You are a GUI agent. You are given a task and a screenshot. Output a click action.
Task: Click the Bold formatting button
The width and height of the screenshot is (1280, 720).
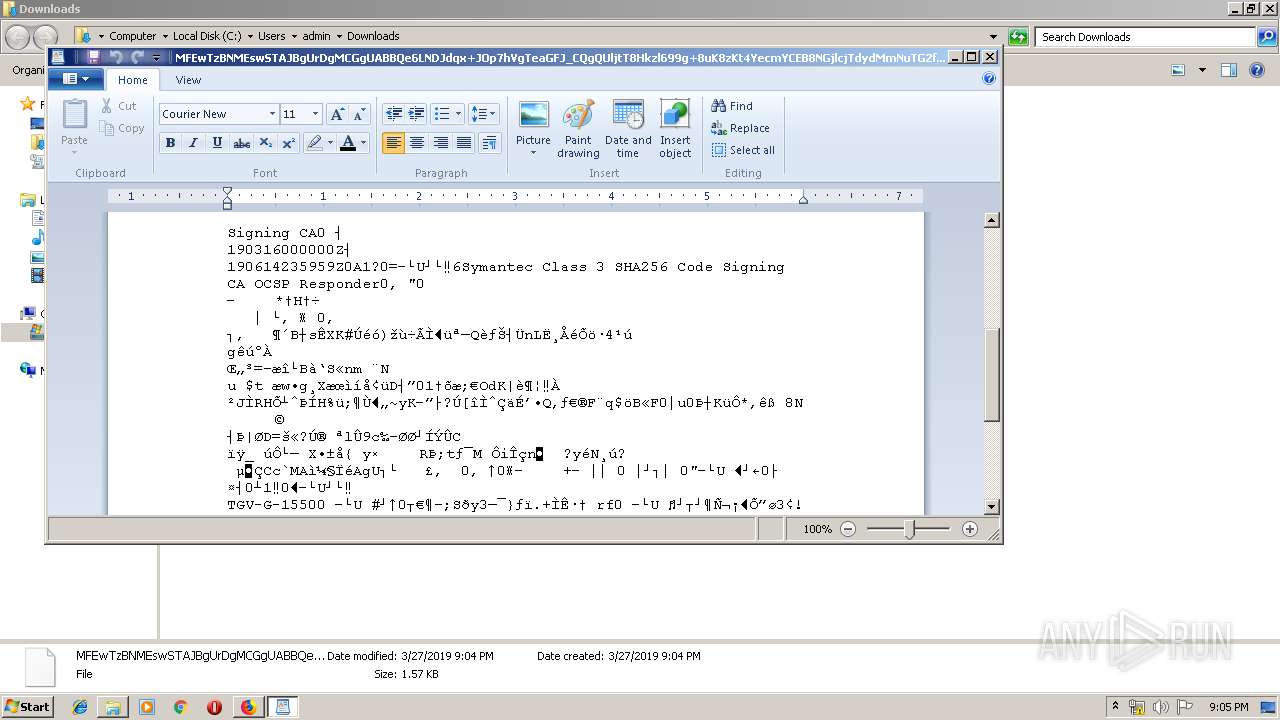[170, 143]
